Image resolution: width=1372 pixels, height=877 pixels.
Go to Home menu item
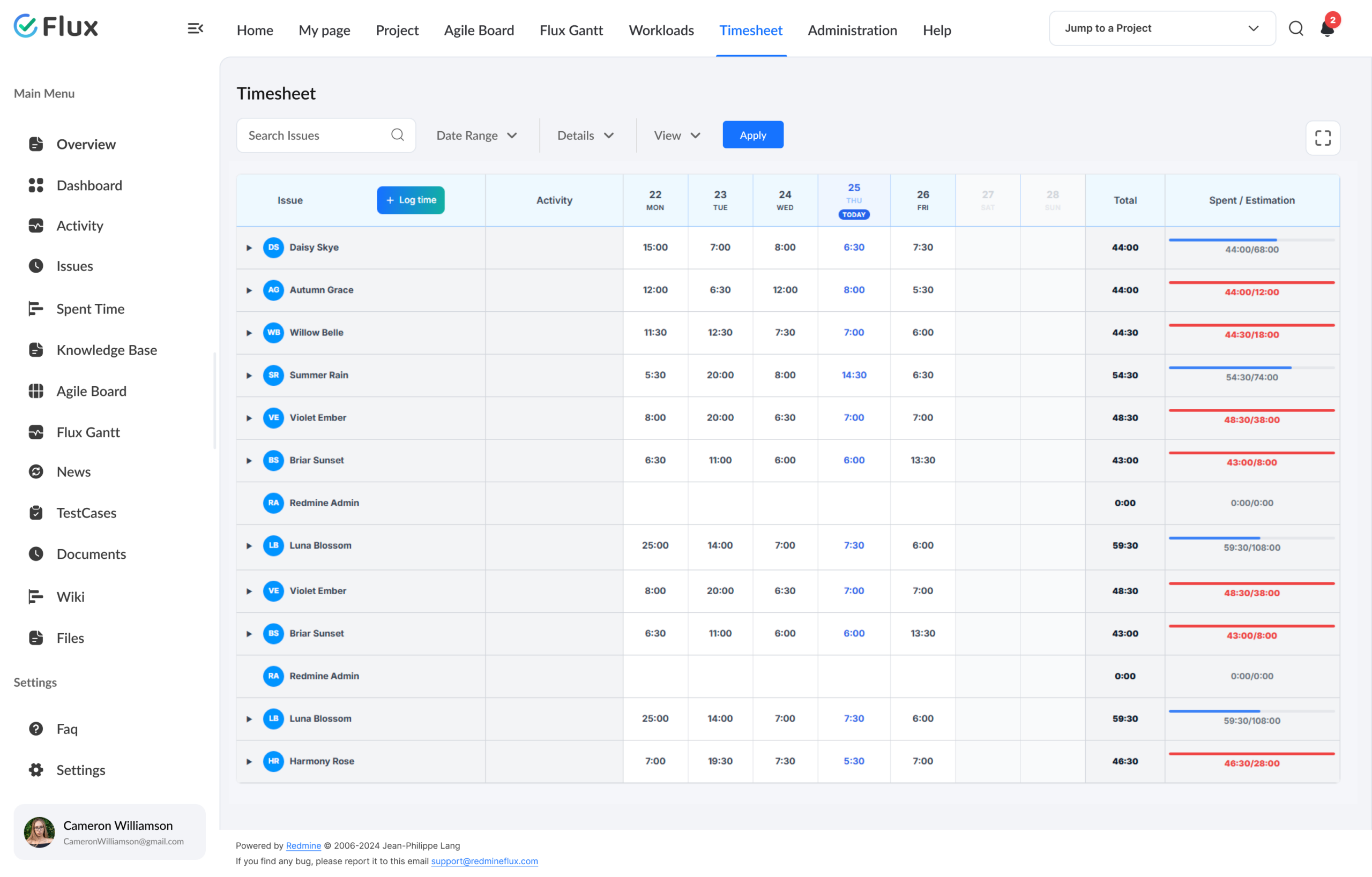[x=255, y=29]
